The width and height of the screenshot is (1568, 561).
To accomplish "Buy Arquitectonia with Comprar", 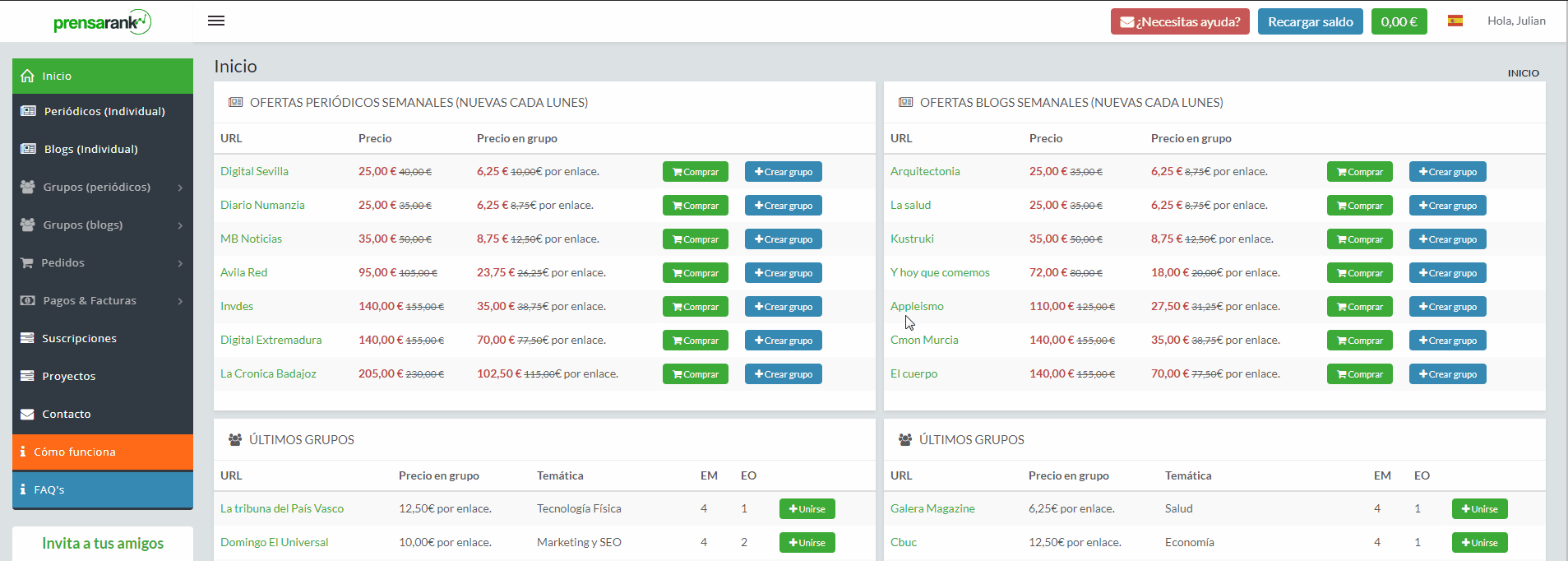I will click(1360, 172).
